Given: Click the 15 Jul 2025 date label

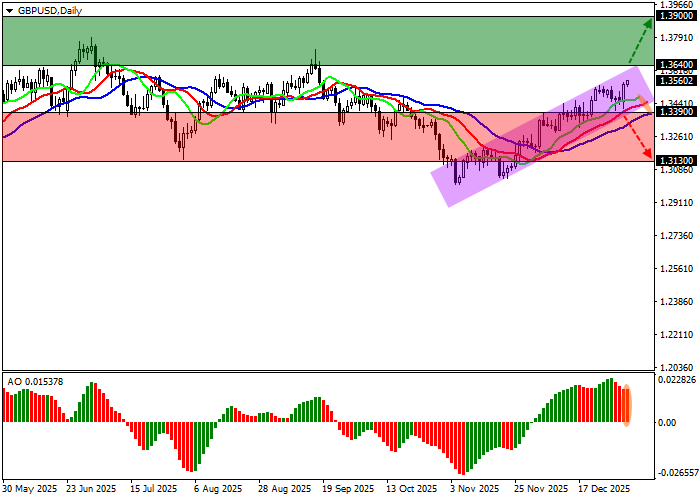Looking at the screenshot, I should (156, 489).
